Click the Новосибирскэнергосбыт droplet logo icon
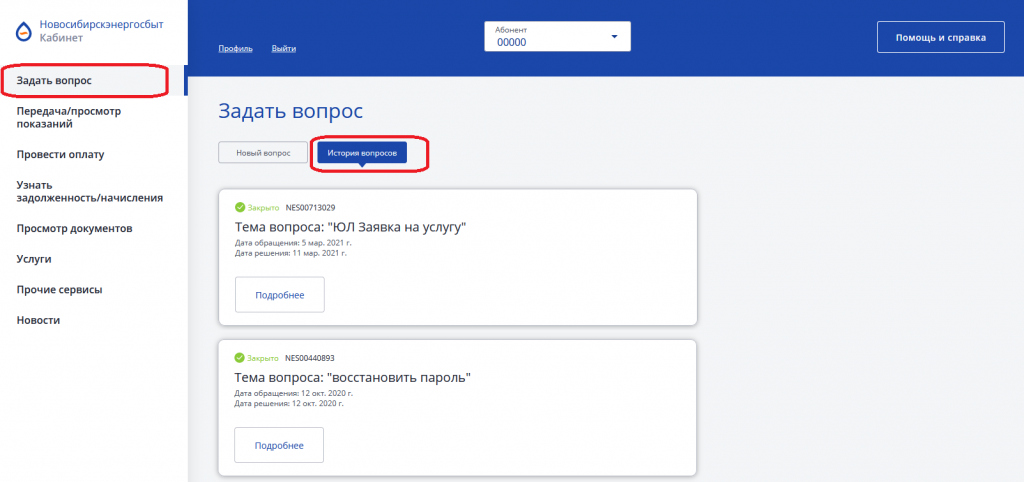This screenshot has width=1024, height=482. pyautogui.click(x=23, y=30)
